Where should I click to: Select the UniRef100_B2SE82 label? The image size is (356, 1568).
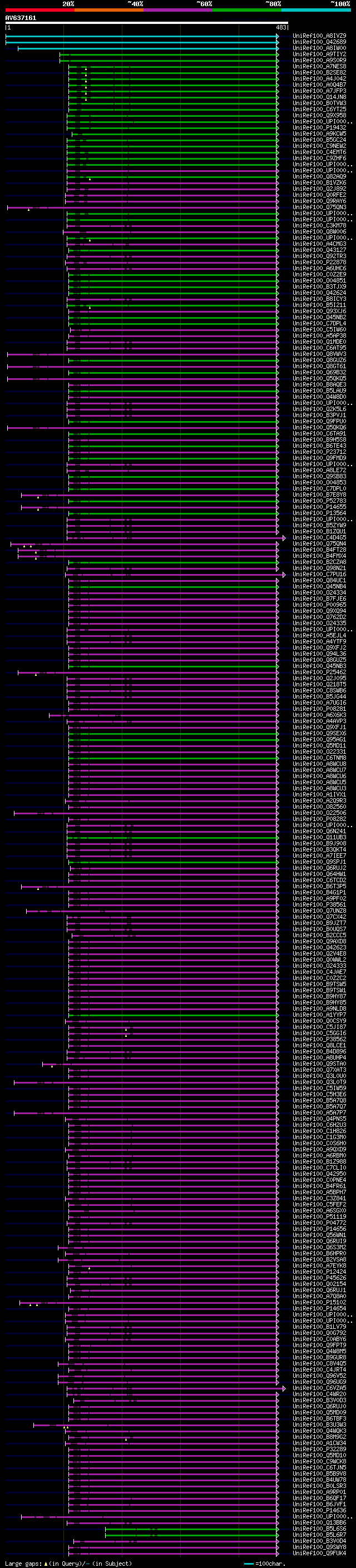pyautogui.click(x=319, y=72)
